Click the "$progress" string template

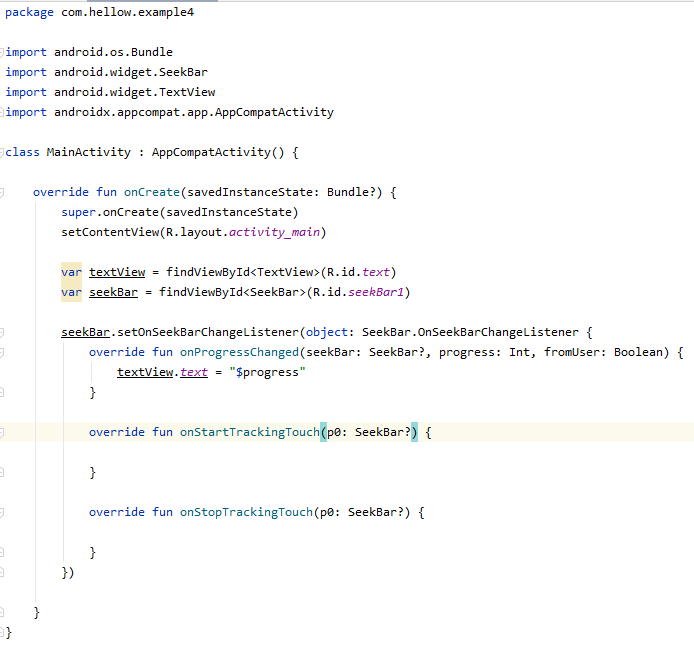click(x=267, y=372)
